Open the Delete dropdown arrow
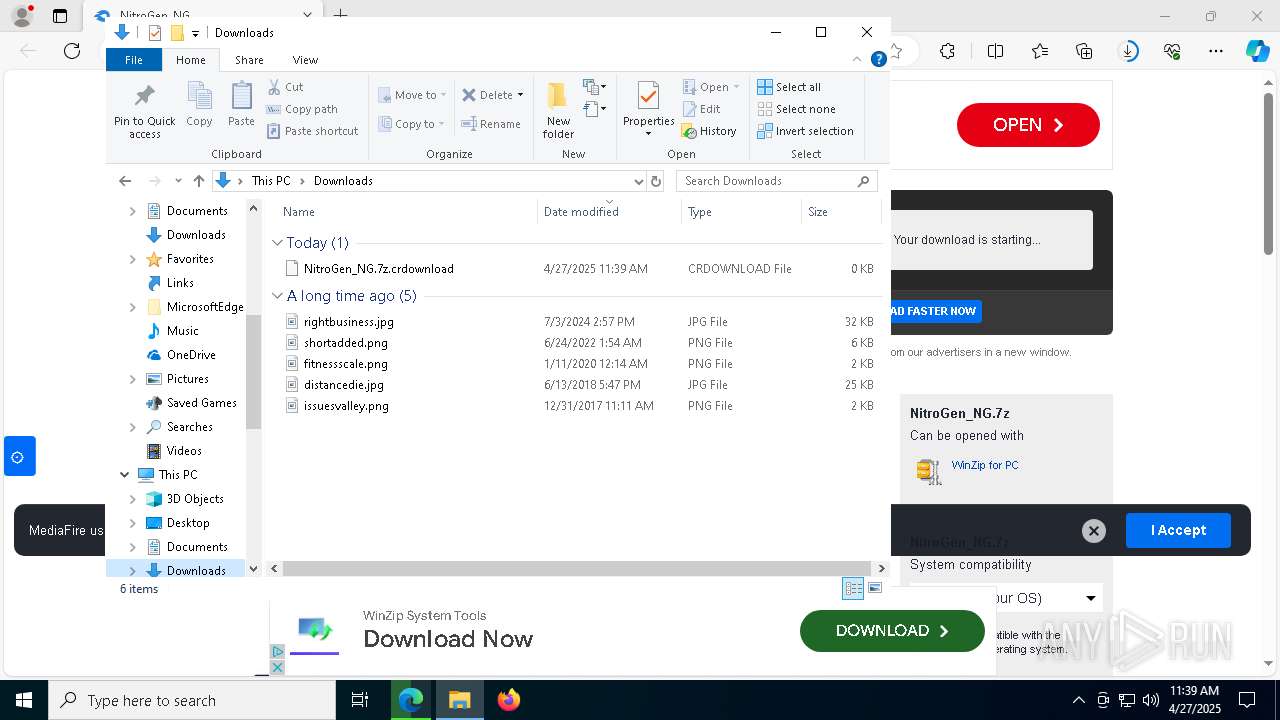The width and height of the screenshot is (1280, 720). pyautogui.click(x=520, y=95)
